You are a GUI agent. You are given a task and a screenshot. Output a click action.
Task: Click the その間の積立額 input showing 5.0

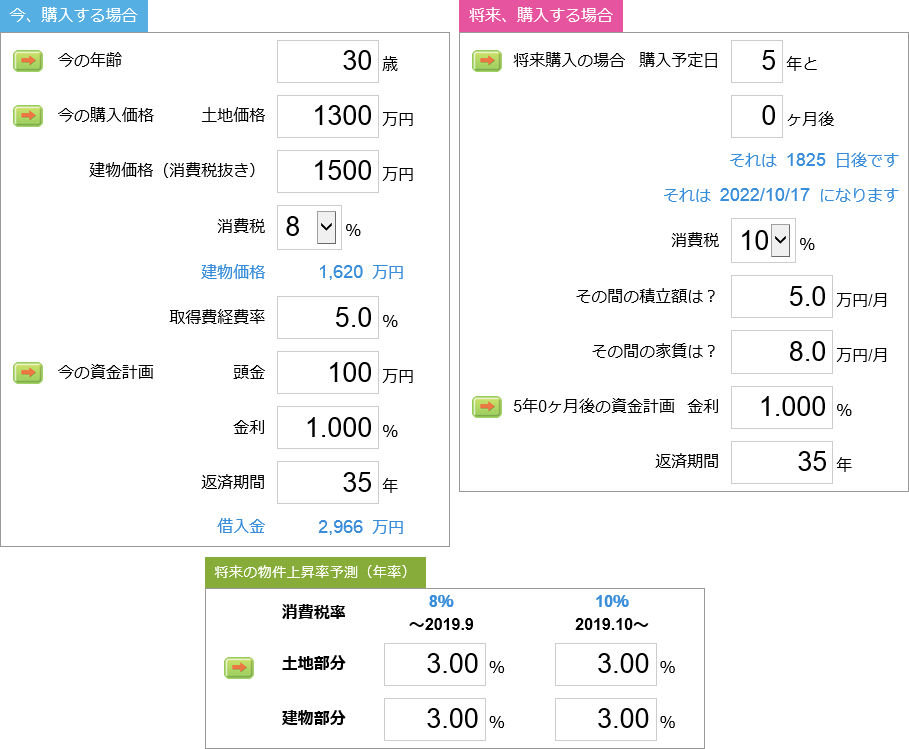click(x=781, y=297)
